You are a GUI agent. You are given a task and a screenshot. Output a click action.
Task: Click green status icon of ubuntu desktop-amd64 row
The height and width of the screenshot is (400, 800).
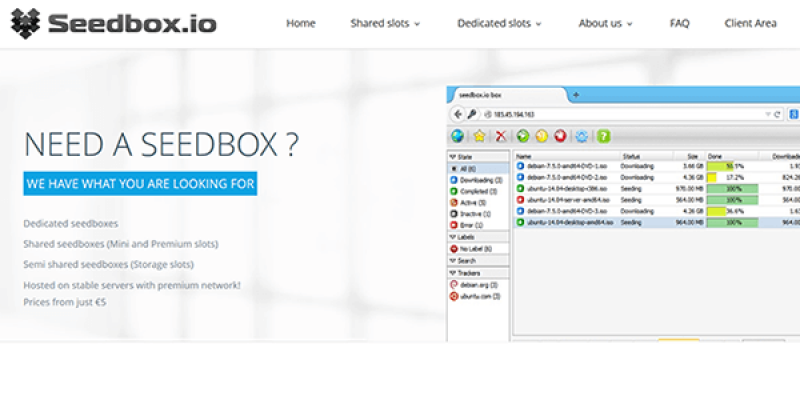(x=520, y=222)
